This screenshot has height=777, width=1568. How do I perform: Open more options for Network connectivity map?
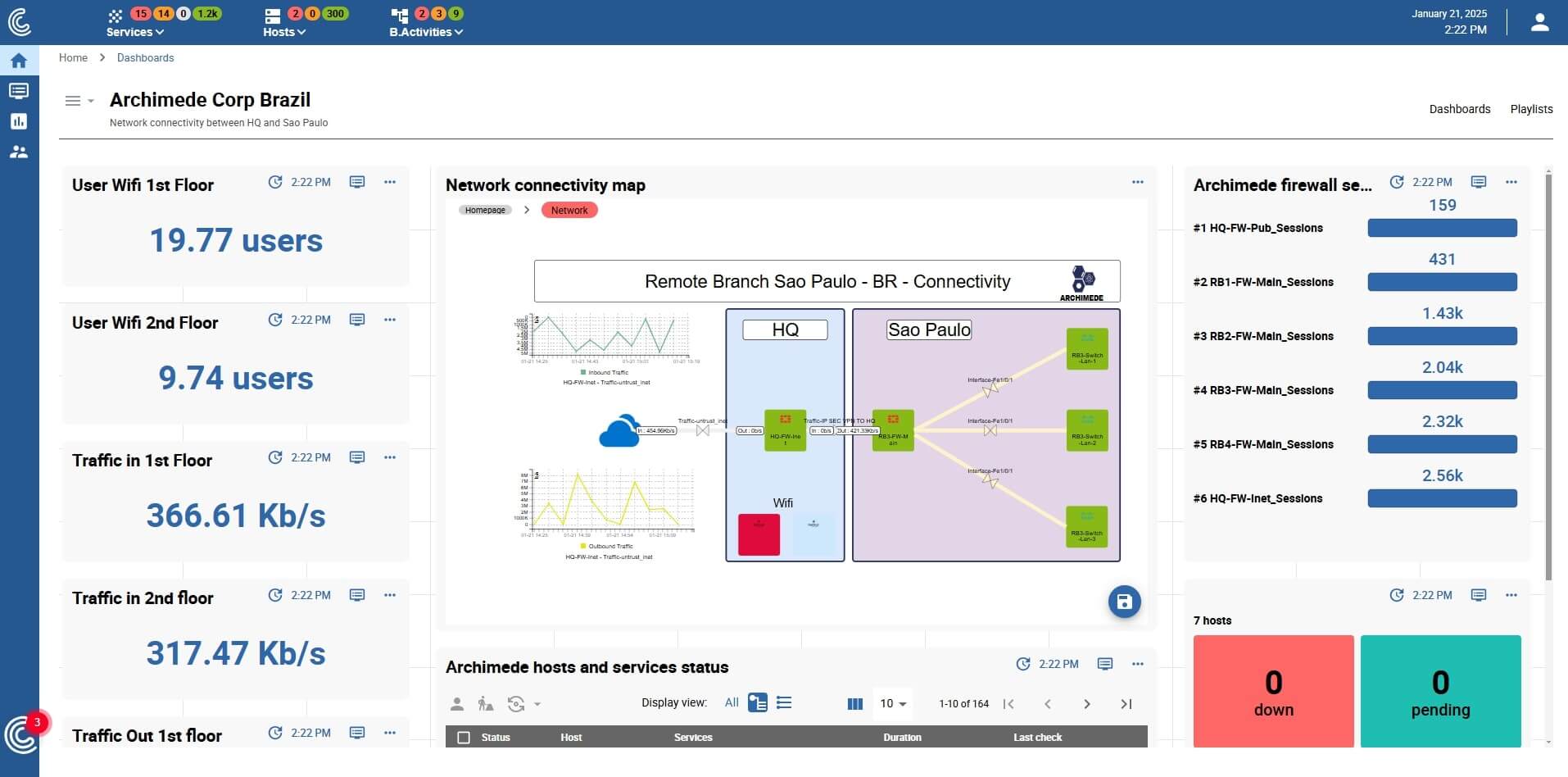(1138, 182)
